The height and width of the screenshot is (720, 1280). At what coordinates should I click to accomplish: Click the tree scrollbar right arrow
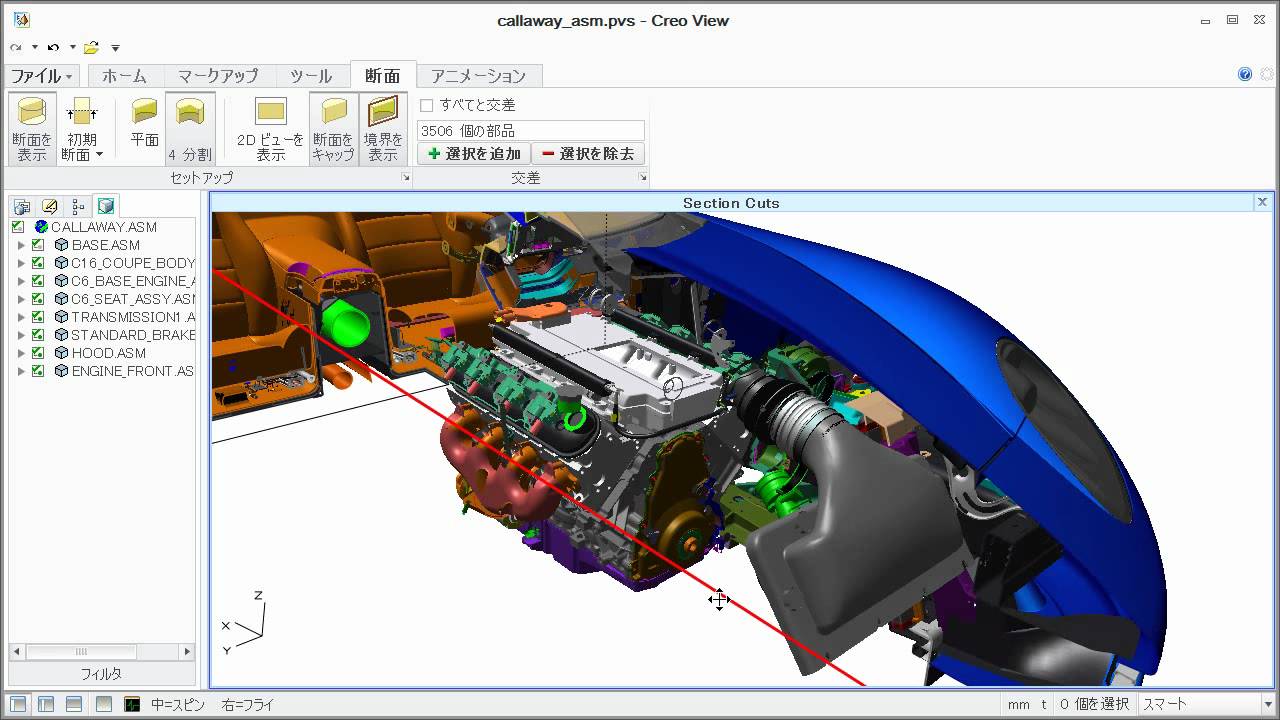[x=187, y=651]
